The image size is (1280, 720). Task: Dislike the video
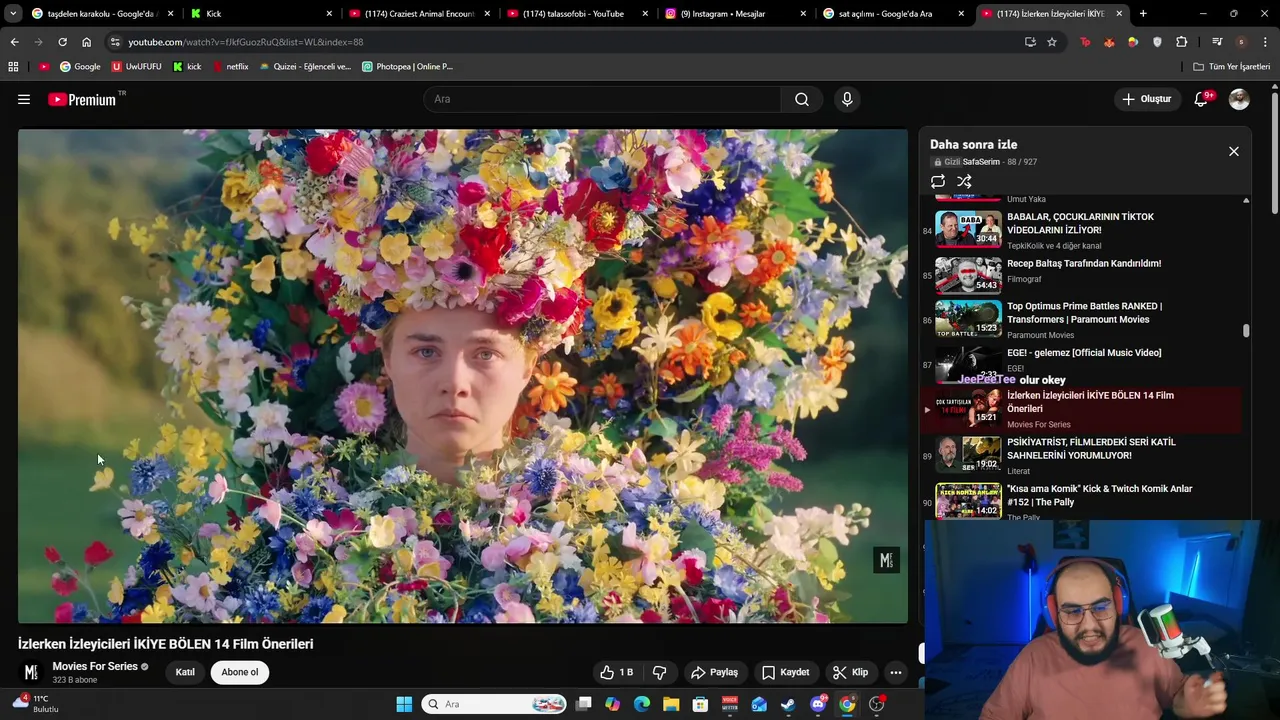(x=659, y=672)
